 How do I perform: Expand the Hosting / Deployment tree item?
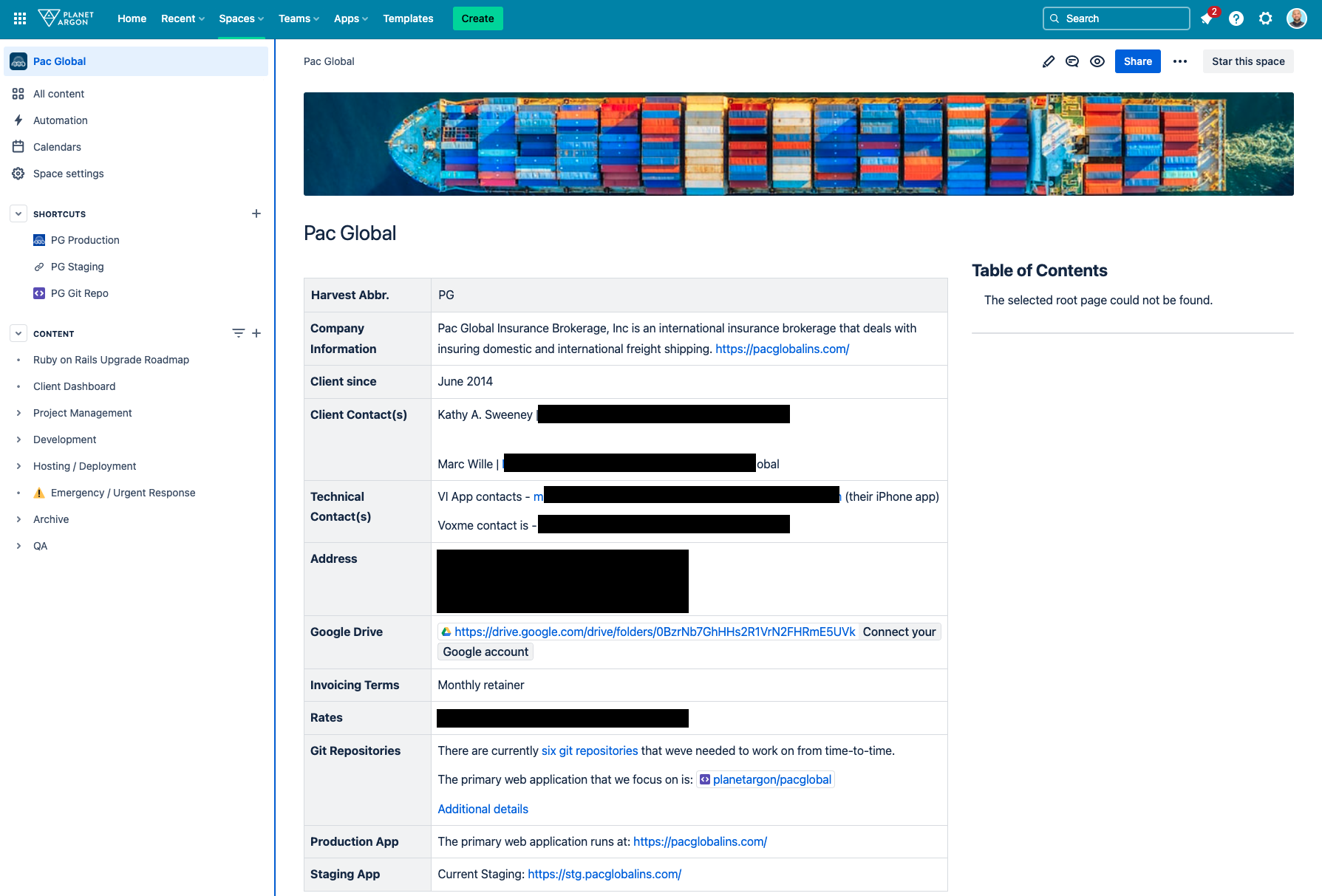[18, 466]
